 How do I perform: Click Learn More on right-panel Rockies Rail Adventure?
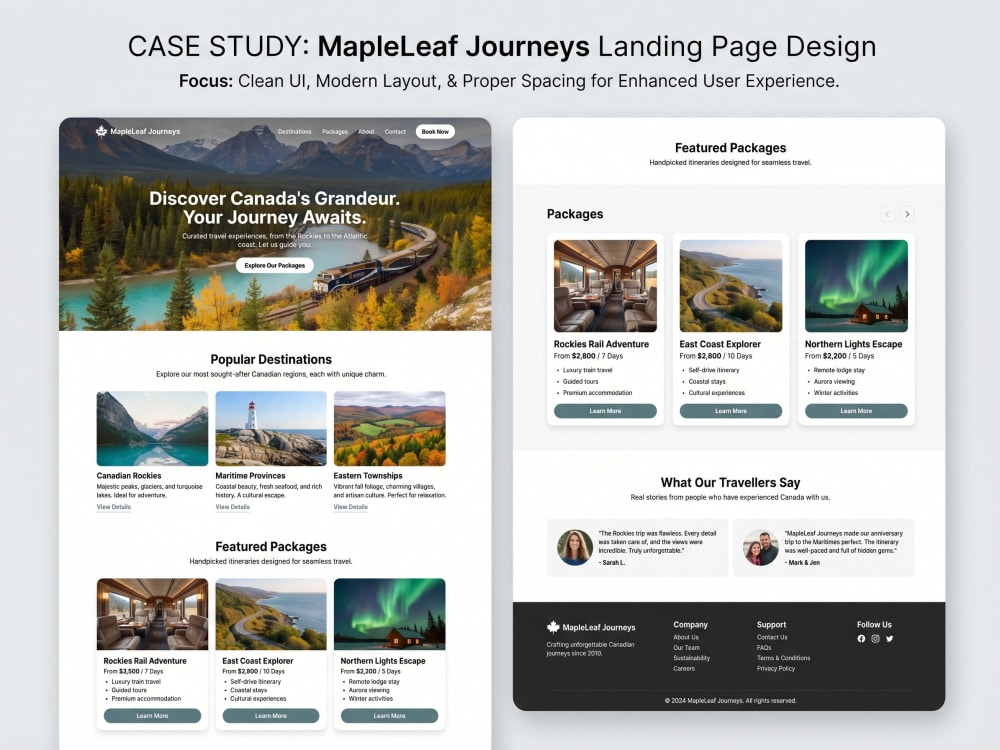(x=605, y=411)
